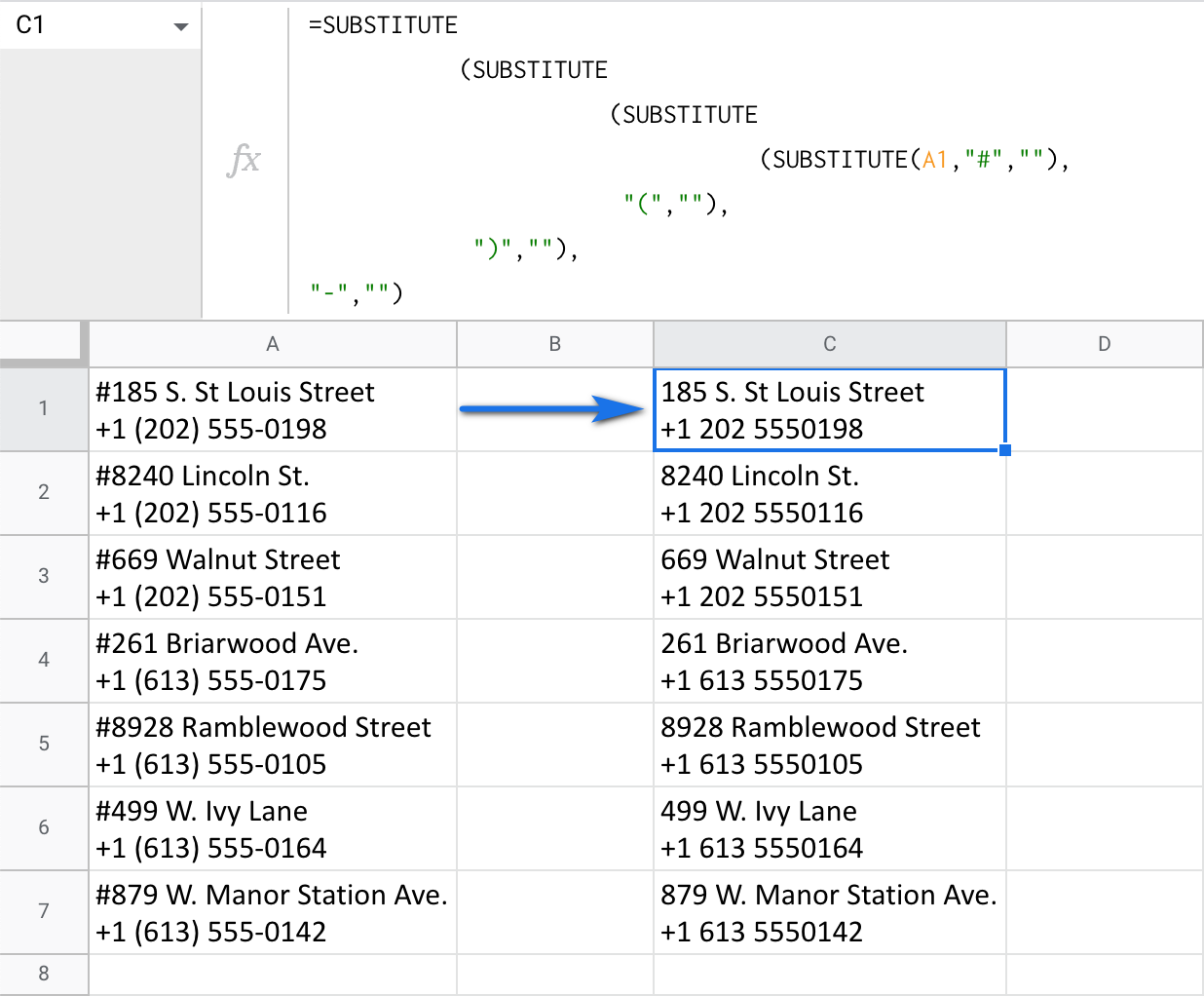Select column C header
This screenshot has height=996, width=1204.
(x=829, y=344)
